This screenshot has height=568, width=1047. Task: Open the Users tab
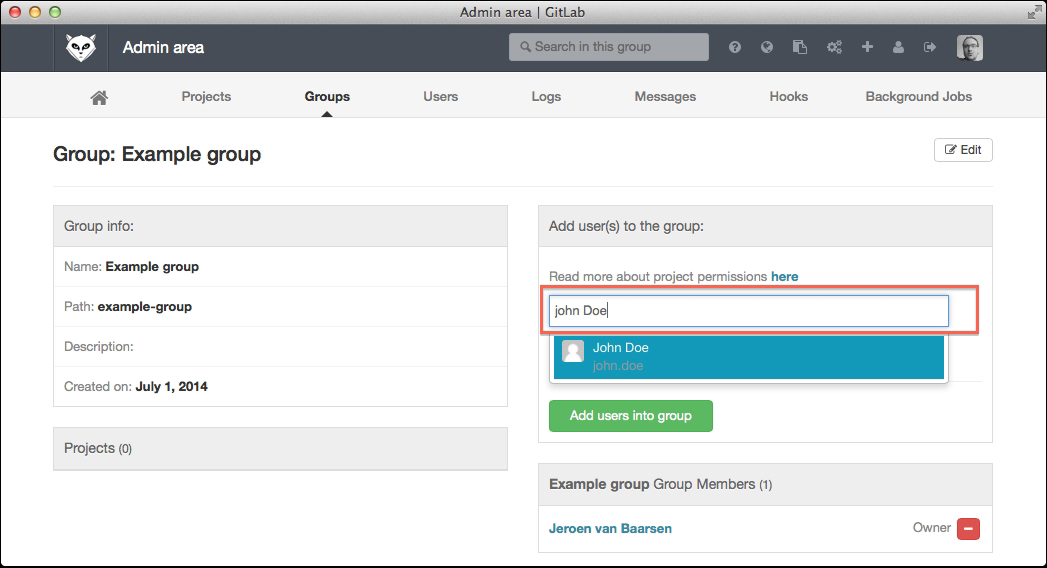pyautogui.click(x=440, y=97)
